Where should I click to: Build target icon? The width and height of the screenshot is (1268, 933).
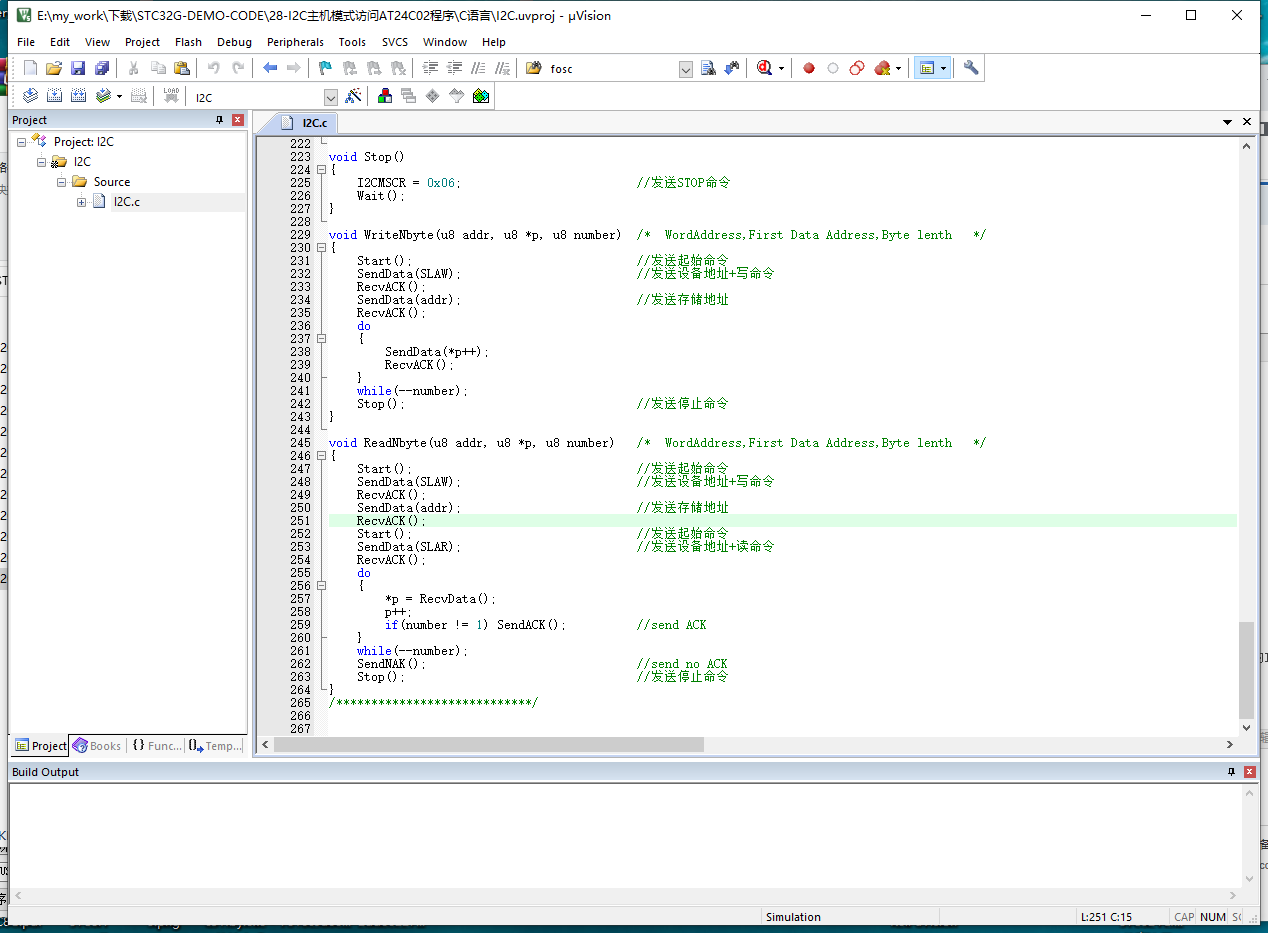(x=54, y=96)
